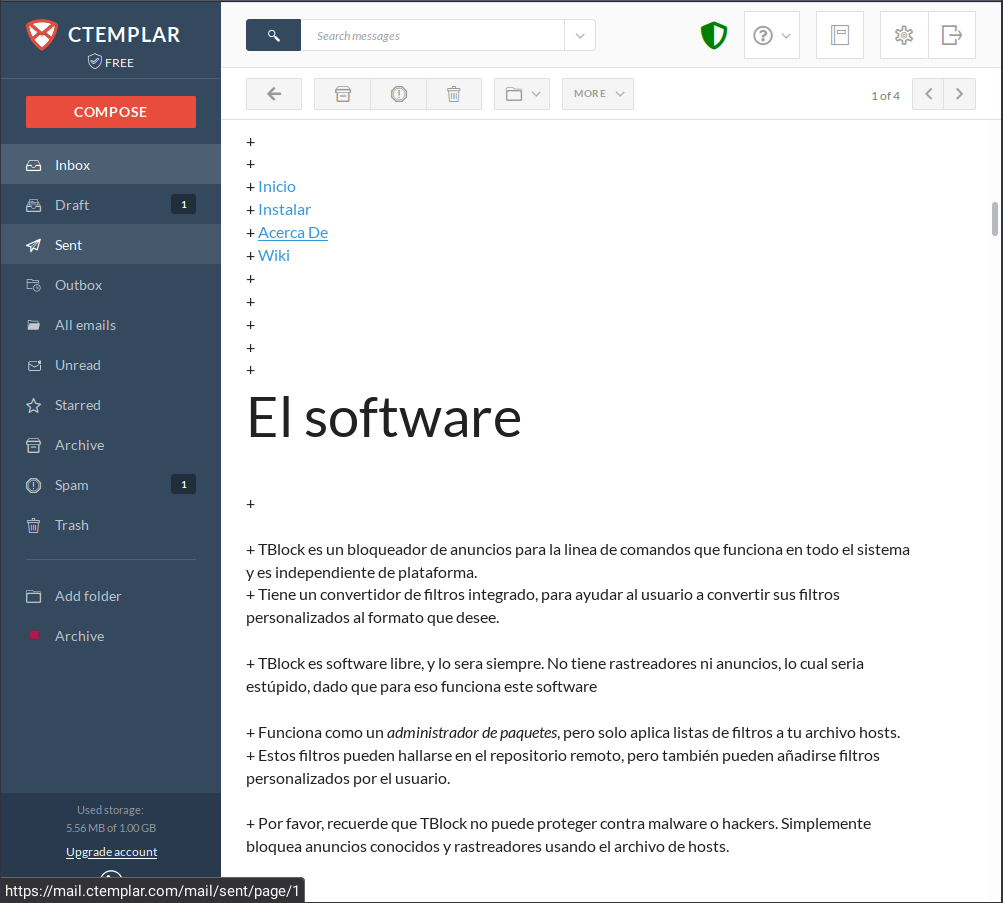
Task: Open the move-to-folder dropdown
Action: 521,93
